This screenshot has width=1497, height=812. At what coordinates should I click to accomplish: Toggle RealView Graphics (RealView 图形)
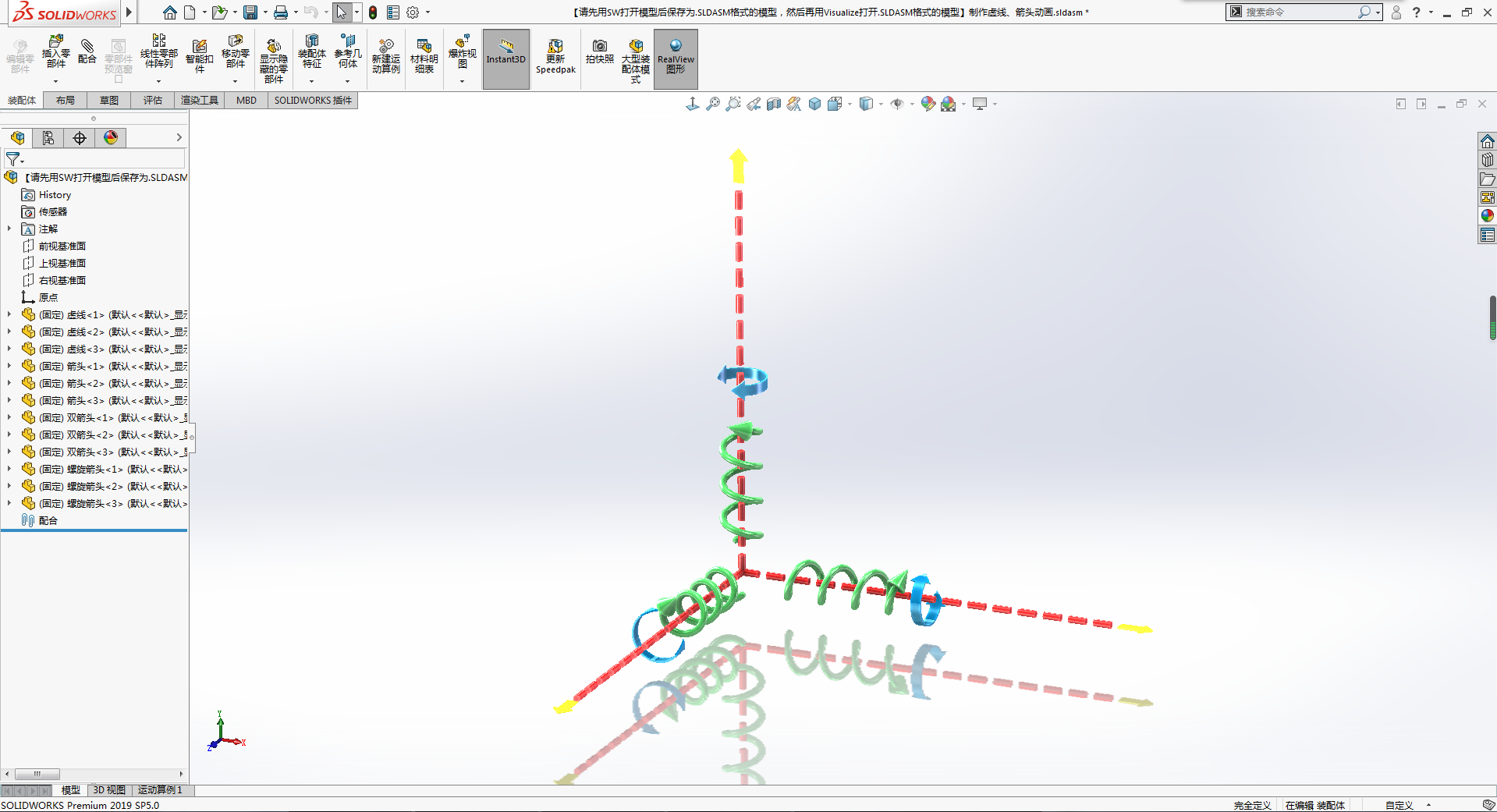[676, 59]
